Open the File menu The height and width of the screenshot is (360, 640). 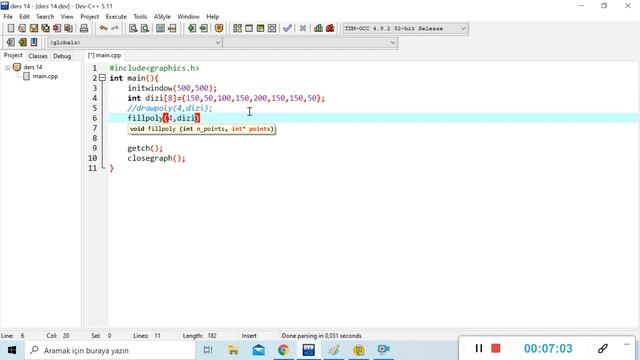click(x=8, y=17)
